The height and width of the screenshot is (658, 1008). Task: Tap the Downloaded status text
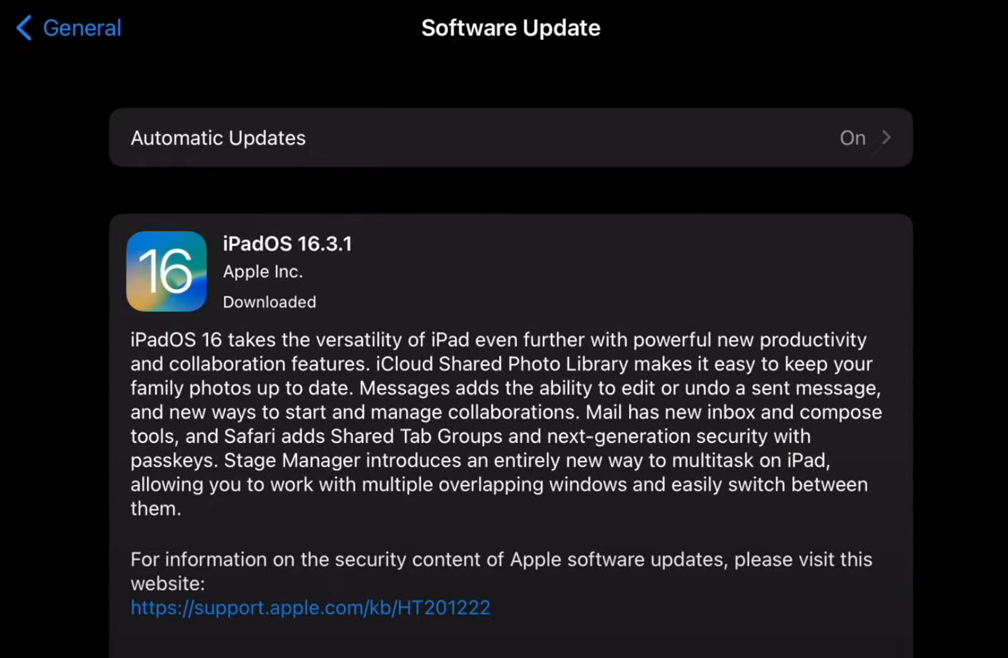click(x=269, y=302)
